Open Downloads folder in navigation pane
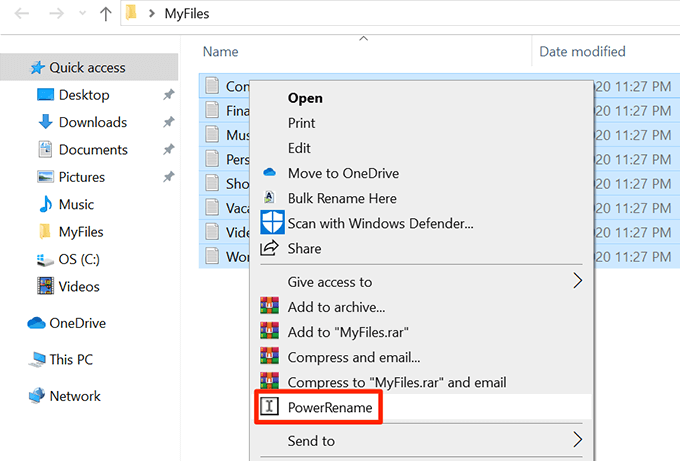 (x=92, y=122)
